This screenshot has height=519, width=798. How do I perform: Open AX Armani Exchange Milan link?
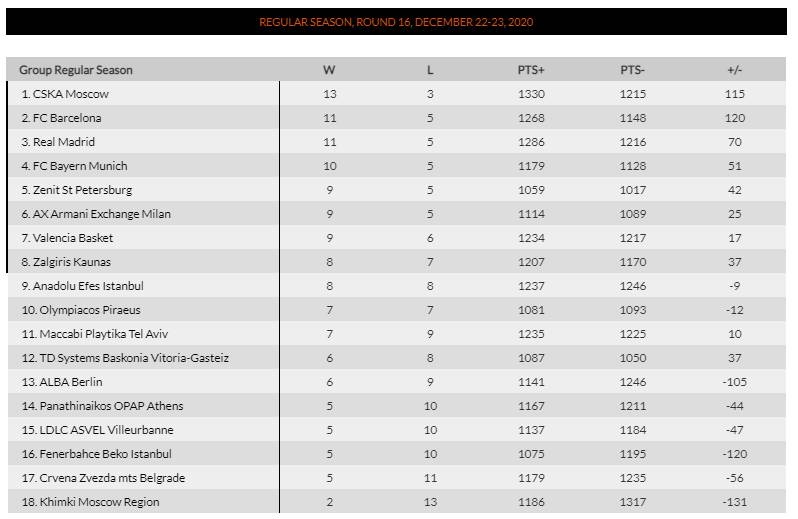point(101,214)
